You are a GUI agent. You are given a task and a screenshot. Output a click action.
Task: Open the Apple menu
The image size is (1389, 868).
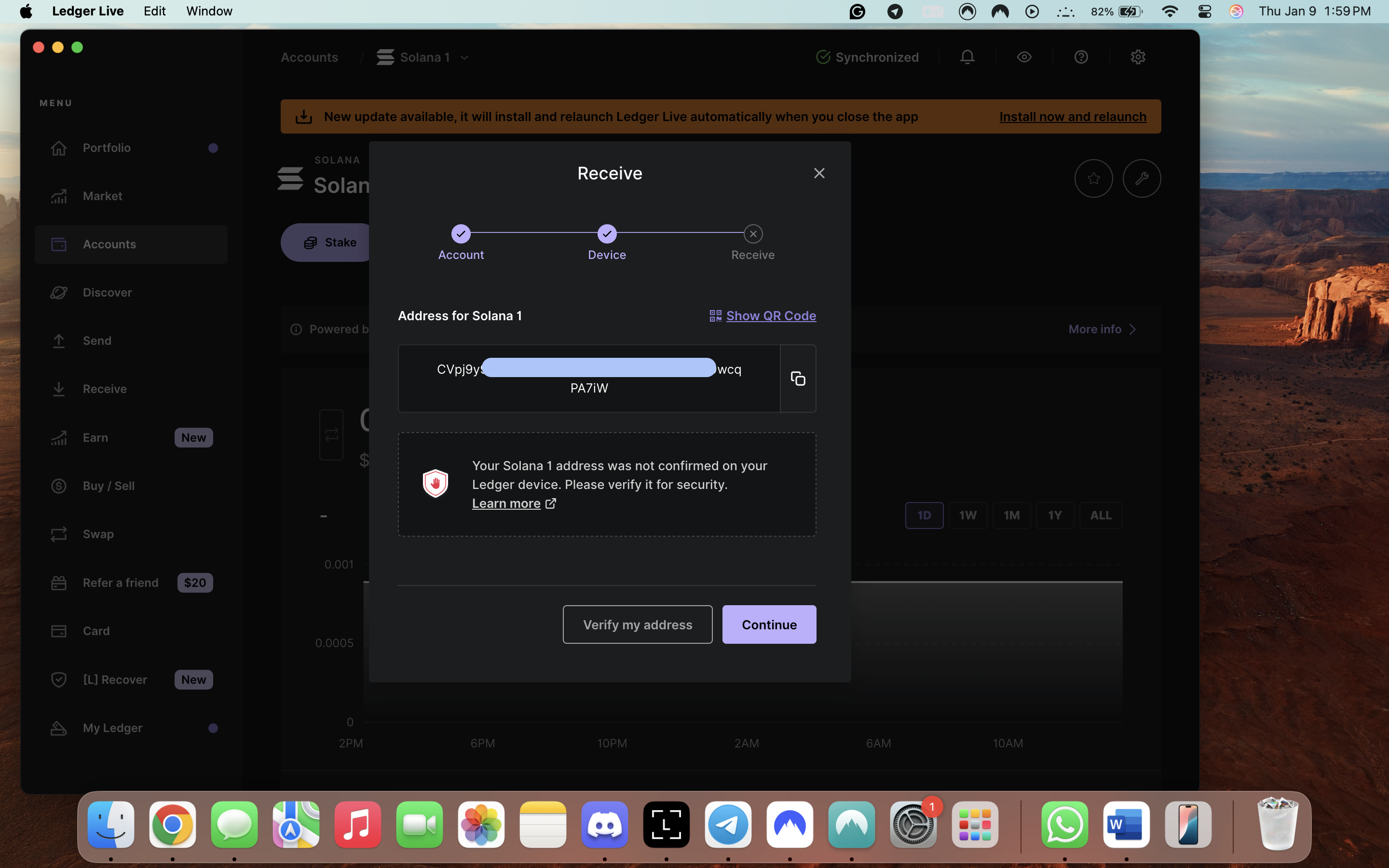pyautogui.click(x=26, y=11)
